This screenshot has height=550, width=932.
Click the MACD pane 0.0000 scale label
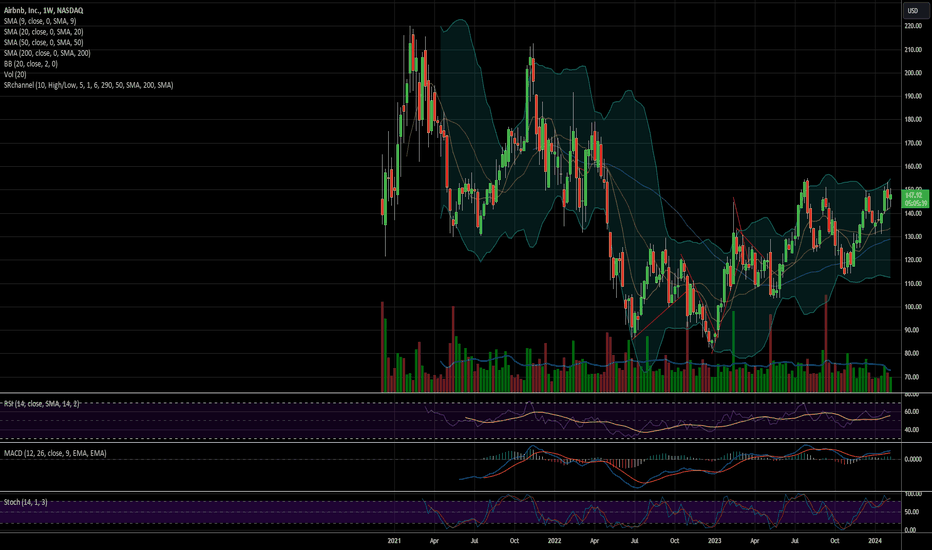point(913,460)
